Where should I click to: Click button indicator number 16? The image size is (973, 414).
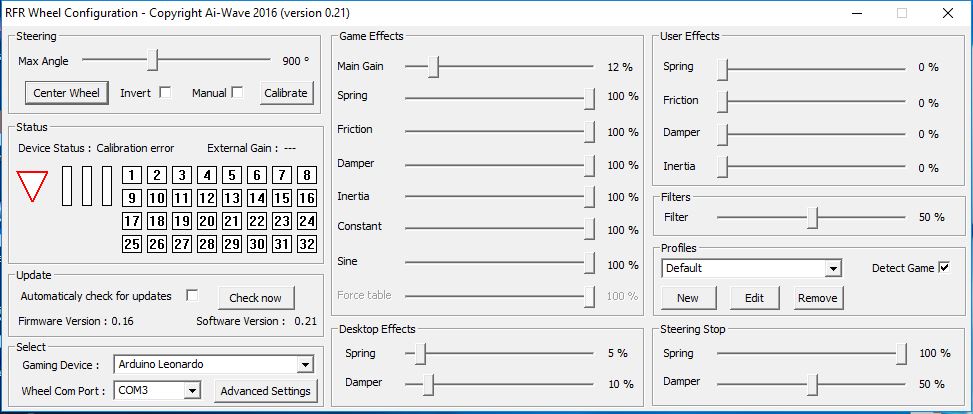(307, 198)
